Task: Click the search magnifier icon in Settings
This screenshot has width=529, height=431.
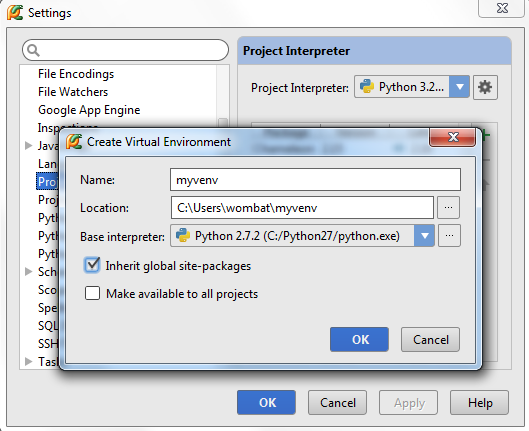Action: click(33, 50)
